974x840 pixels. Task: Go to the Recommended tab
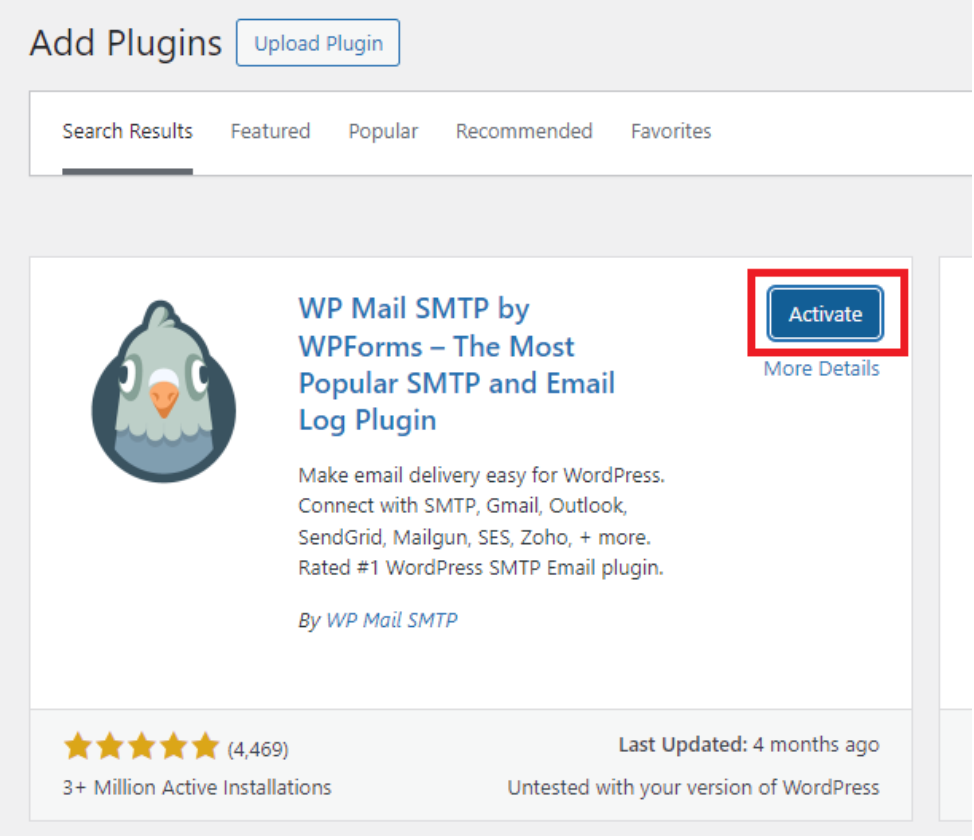524,132
